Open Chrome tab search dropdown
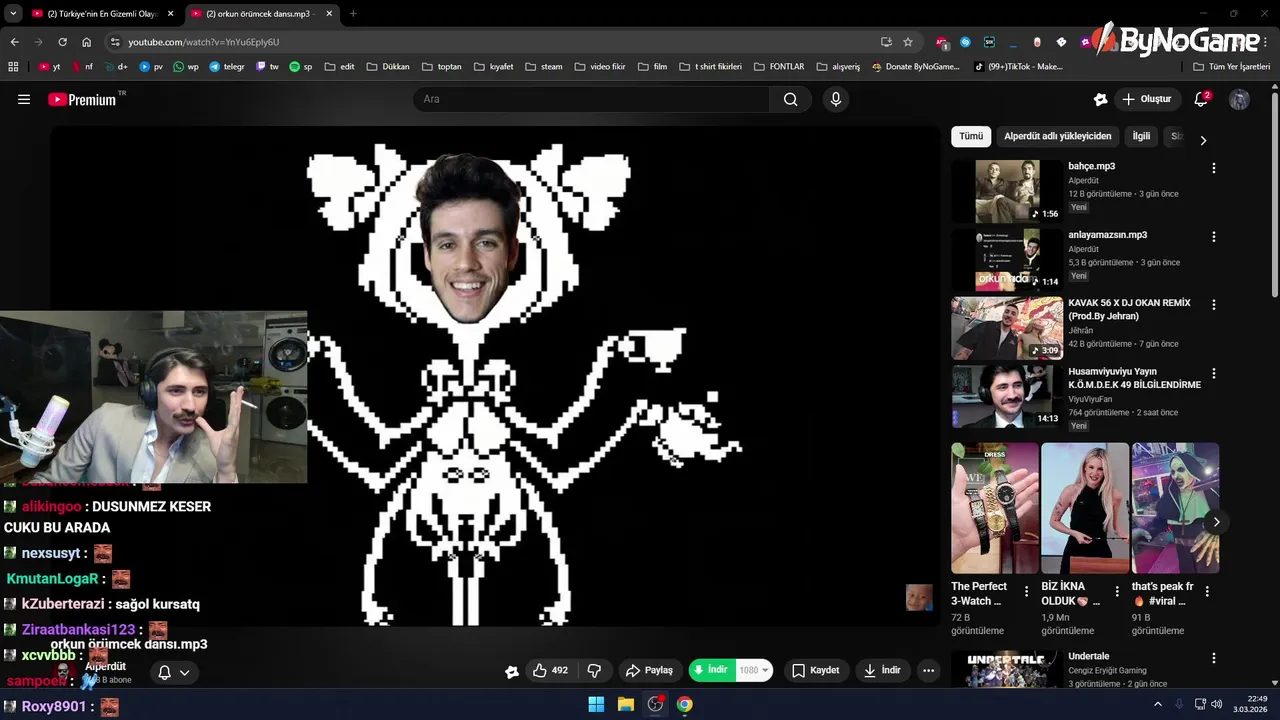This screenshot has width=1280, height=720. 13,14
